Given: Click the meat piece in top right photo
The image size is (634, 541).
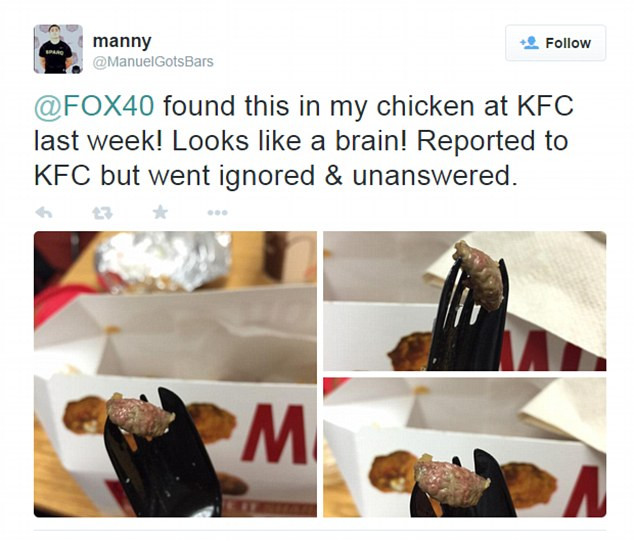Looking at the screenshot, I should (x=478, y=274).
